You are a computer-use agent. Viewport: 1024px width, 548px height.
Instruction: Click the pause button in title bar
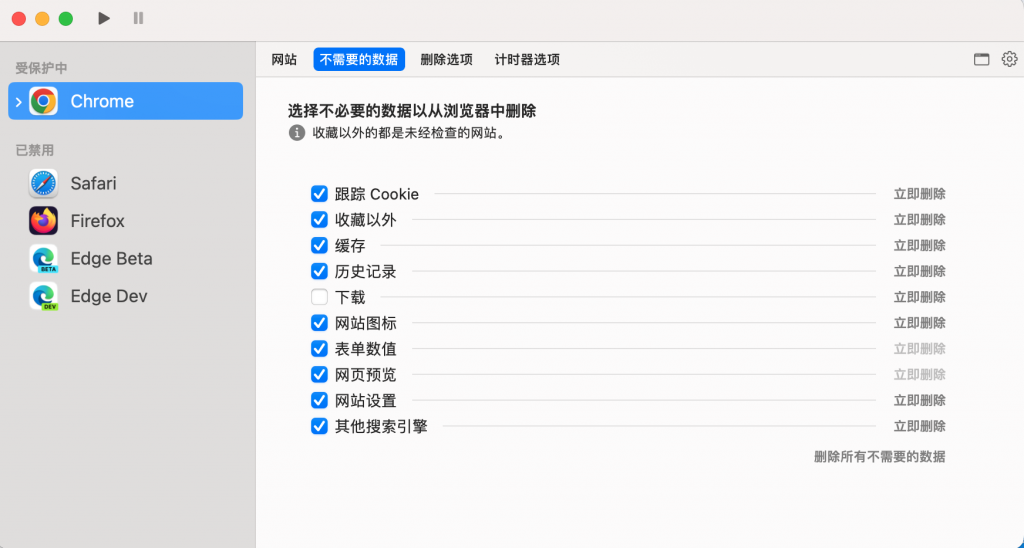coord(138,18)
